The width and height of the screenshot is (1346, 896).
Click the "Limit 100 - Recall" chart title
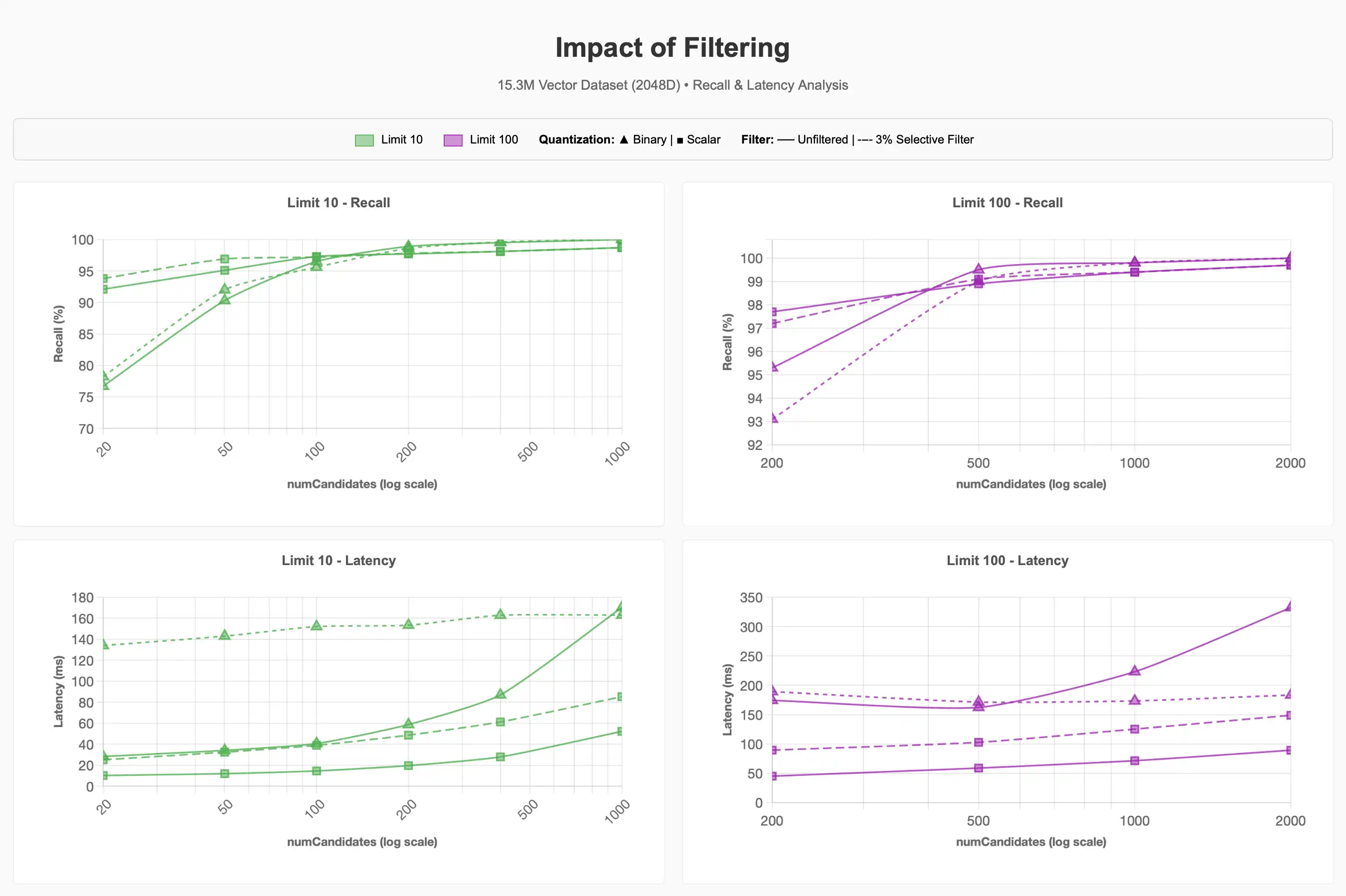[1007, 203]
